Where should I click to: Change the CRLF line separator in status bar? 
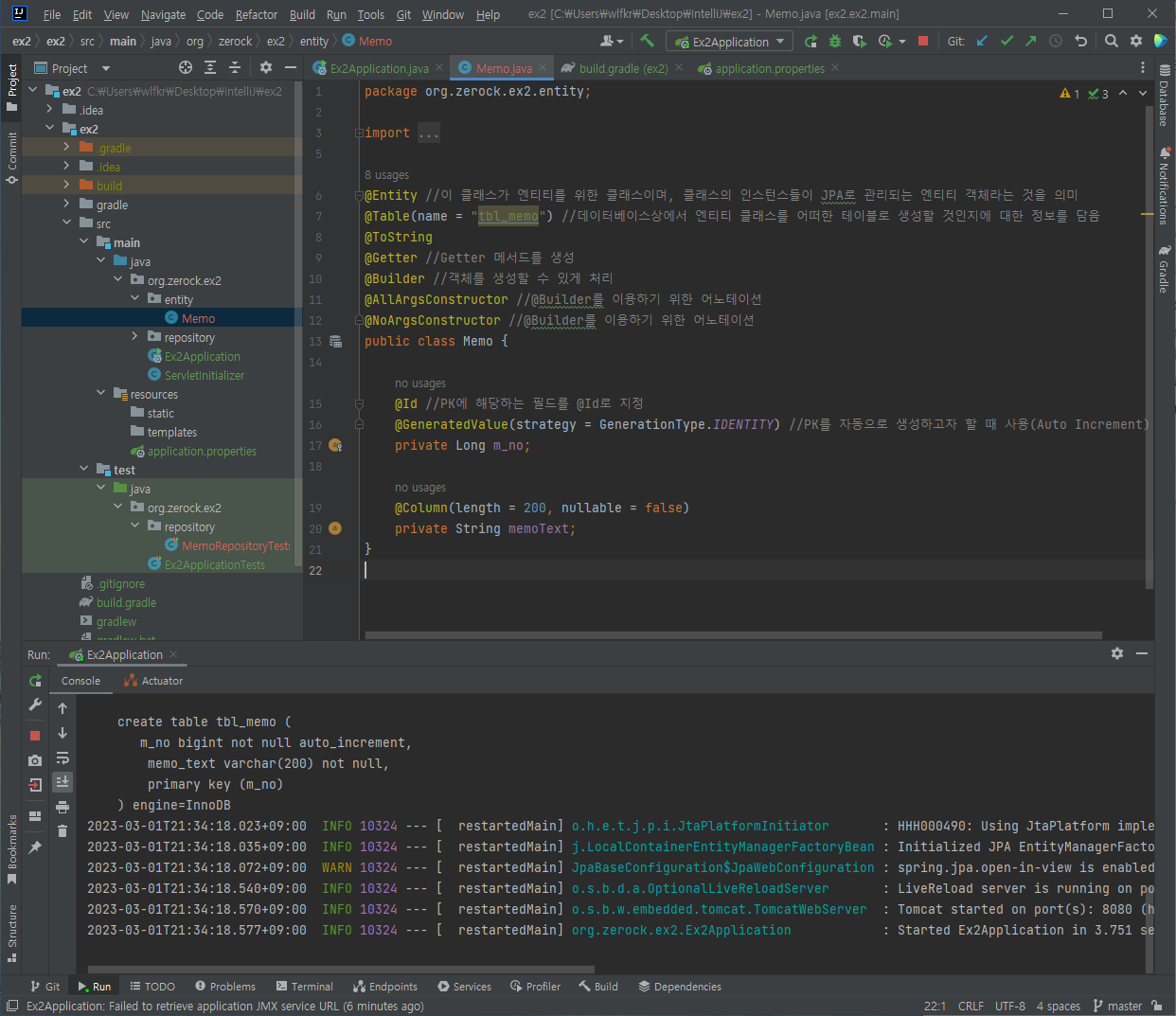click(971, 1006)
